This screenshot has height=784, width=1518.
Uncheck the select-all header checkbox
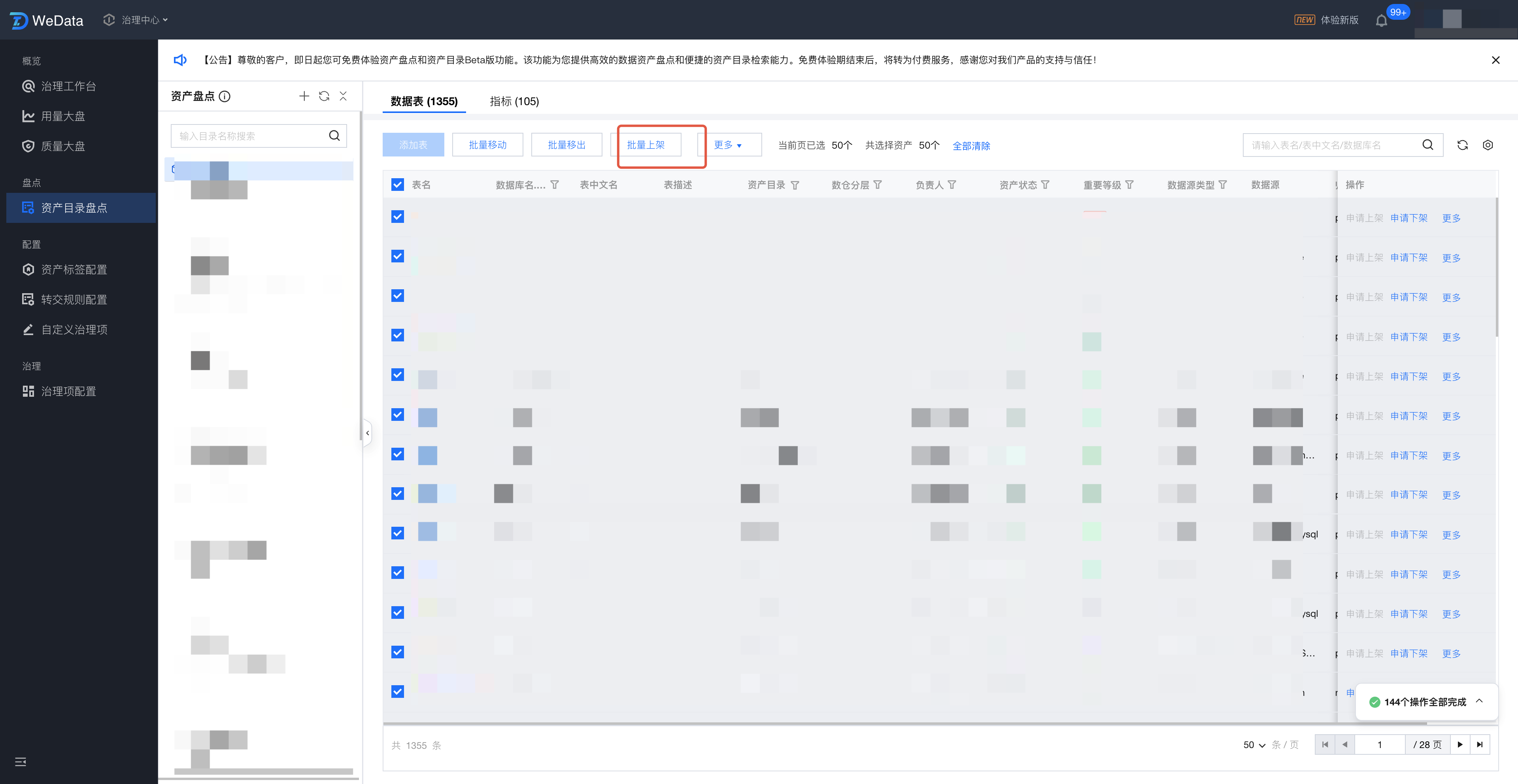click(398, 185)
